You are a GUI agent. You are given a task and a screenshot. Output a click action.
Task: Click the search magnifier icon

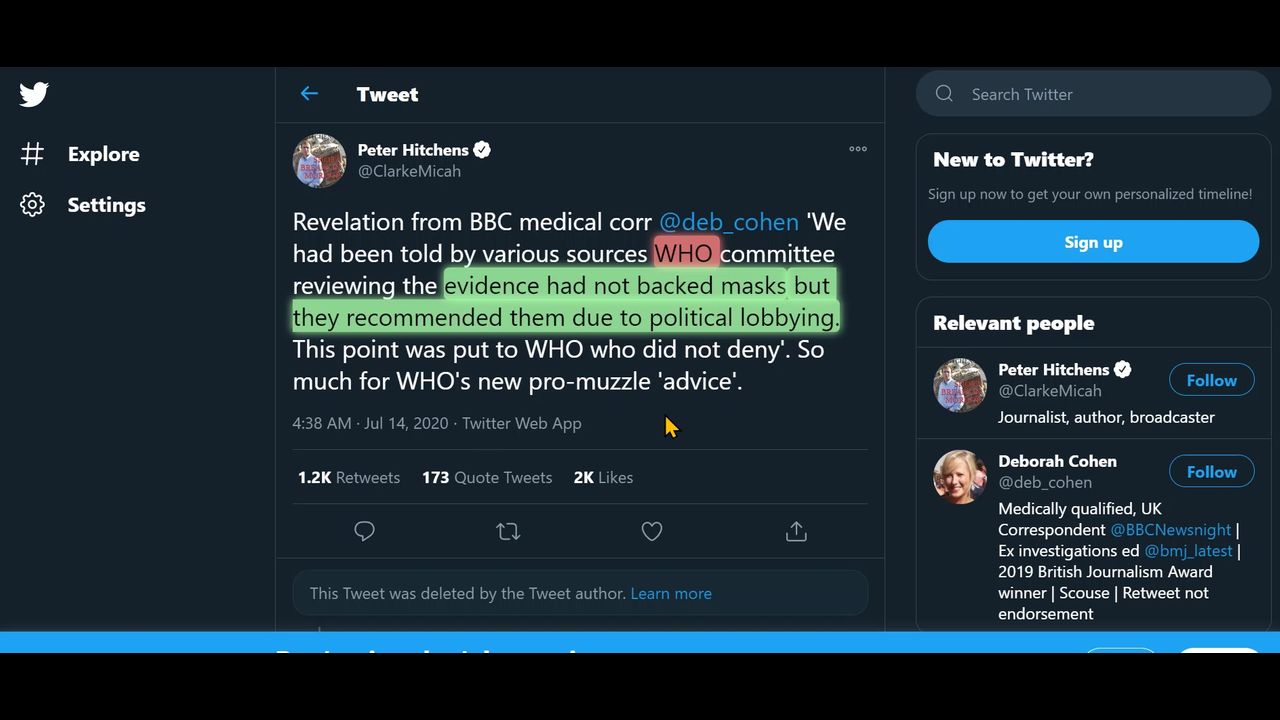pyautogui.click(x=944, y=94)
